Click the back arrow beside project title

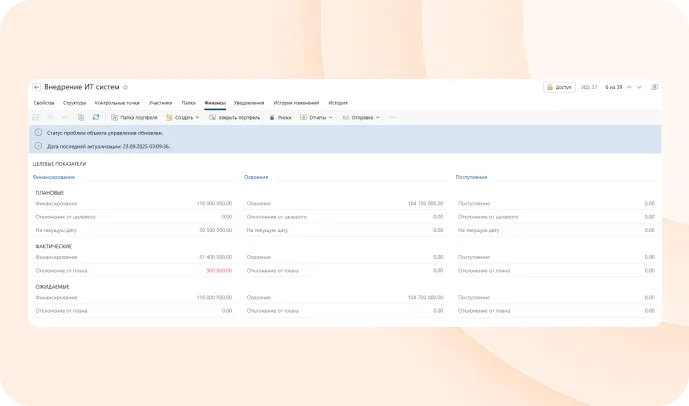point(37,88)
